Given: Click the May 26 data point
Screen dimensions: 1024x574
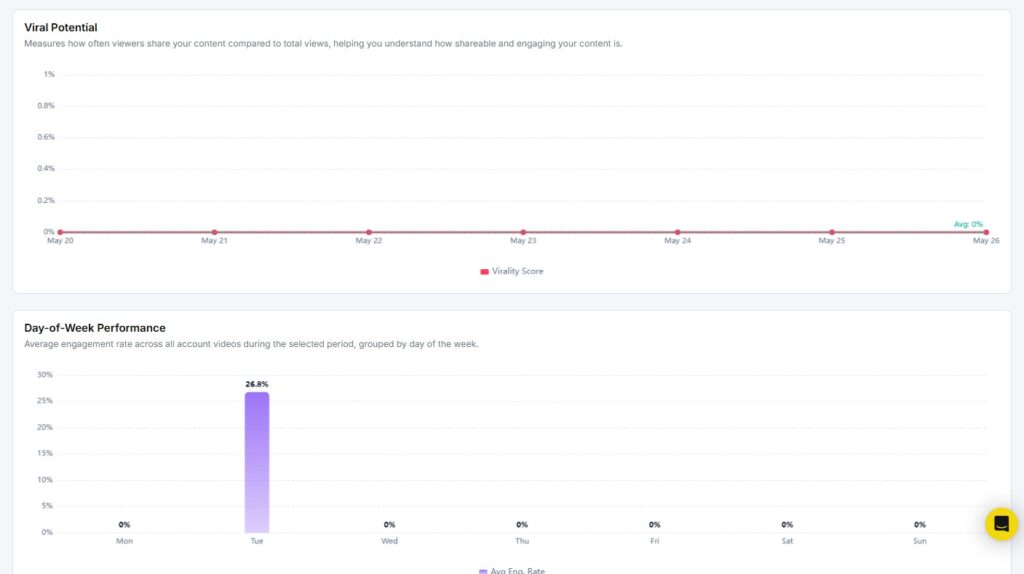Looking at the screenshot, I should pyautogui.click(x=986, y=232).
